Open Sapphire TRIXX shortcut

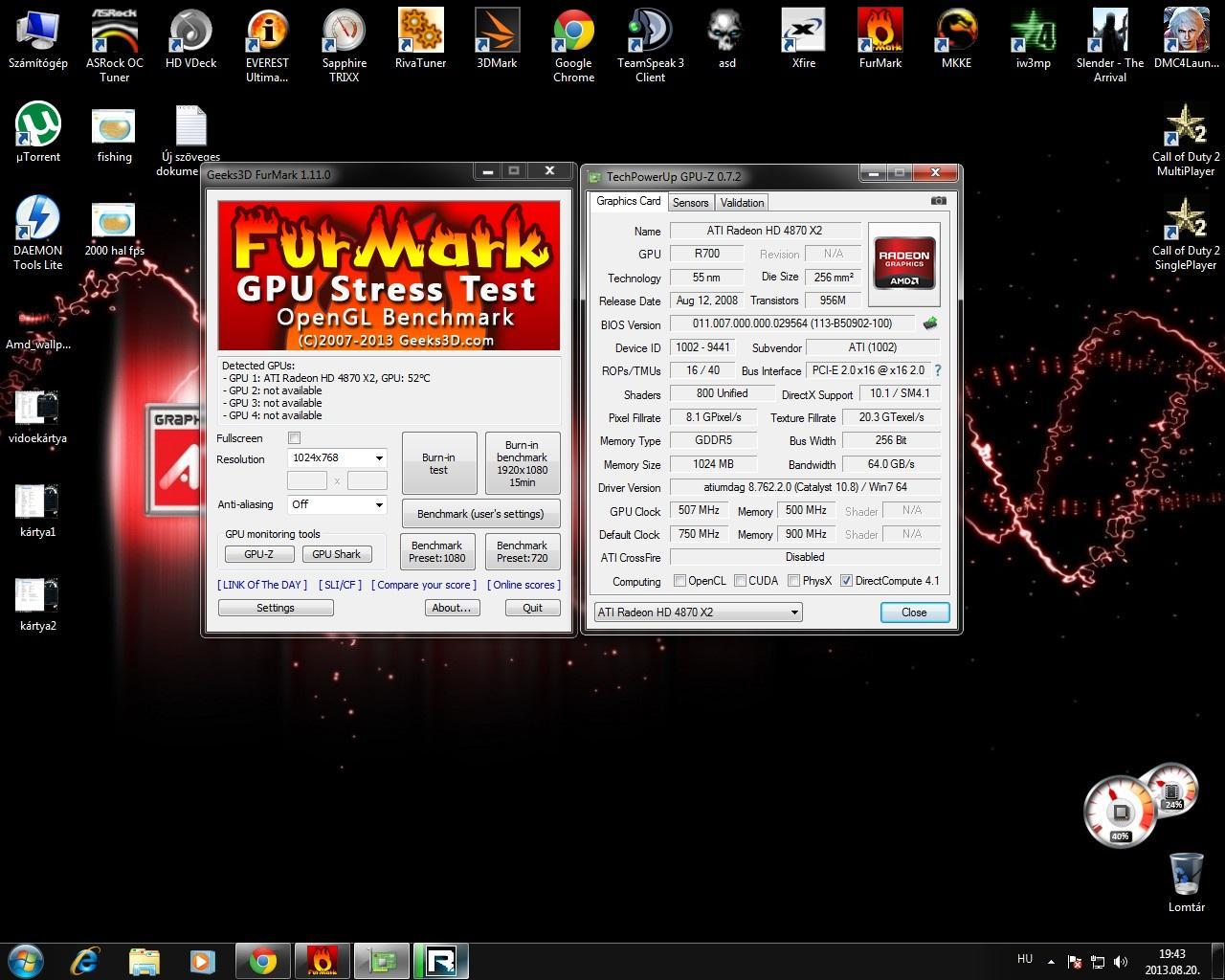click(x=344, y=45)
